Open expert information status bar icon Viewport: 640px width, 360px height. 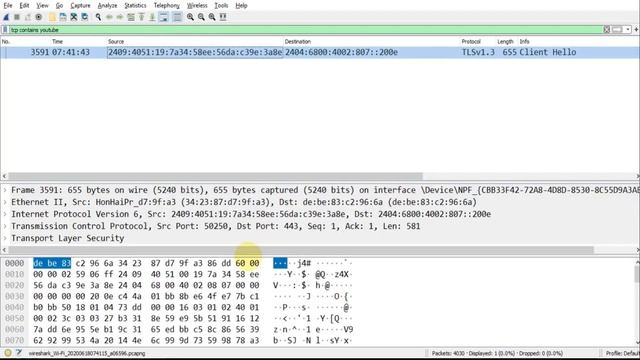point(7,353)
